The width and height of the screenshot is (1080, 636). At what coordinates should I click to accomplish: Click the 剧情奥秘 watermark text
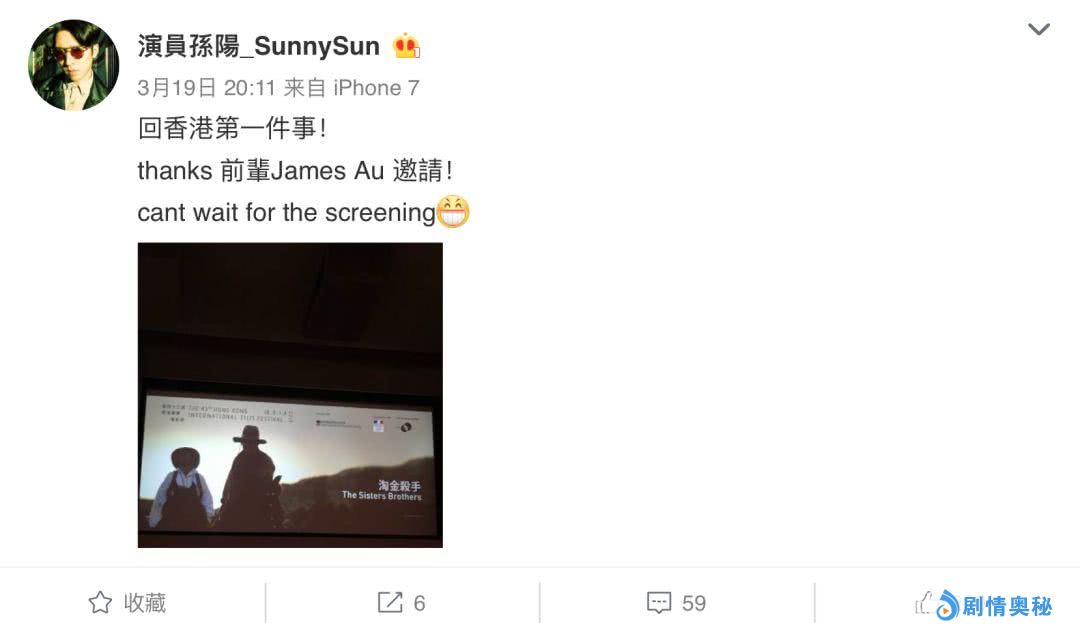(x=1006, y=606)
